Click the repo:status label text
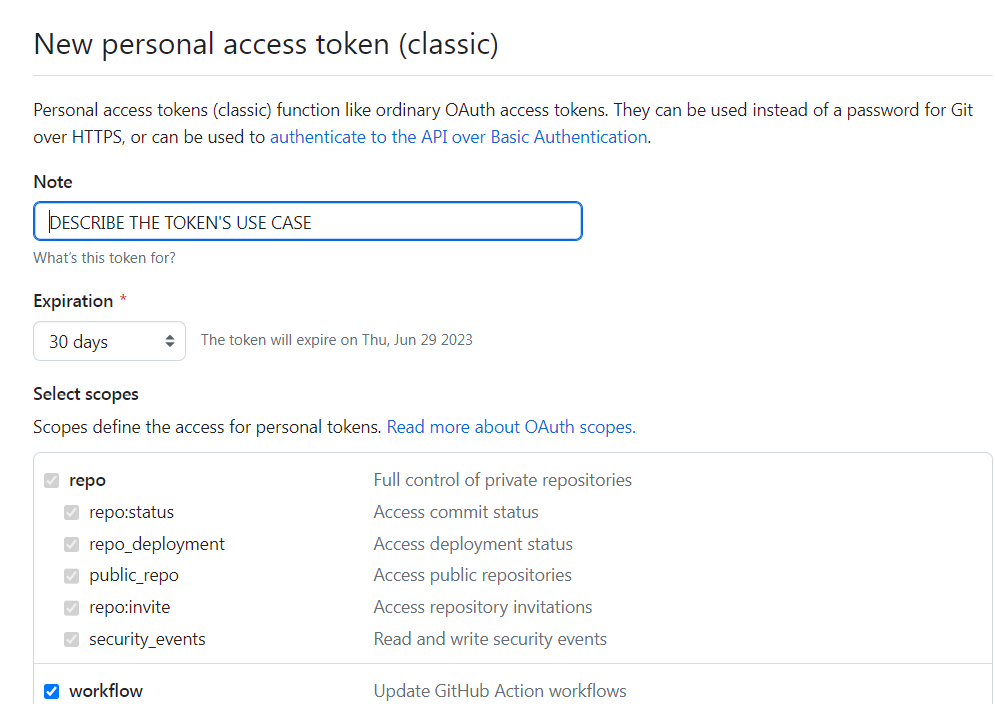 (x=131, y=512)
